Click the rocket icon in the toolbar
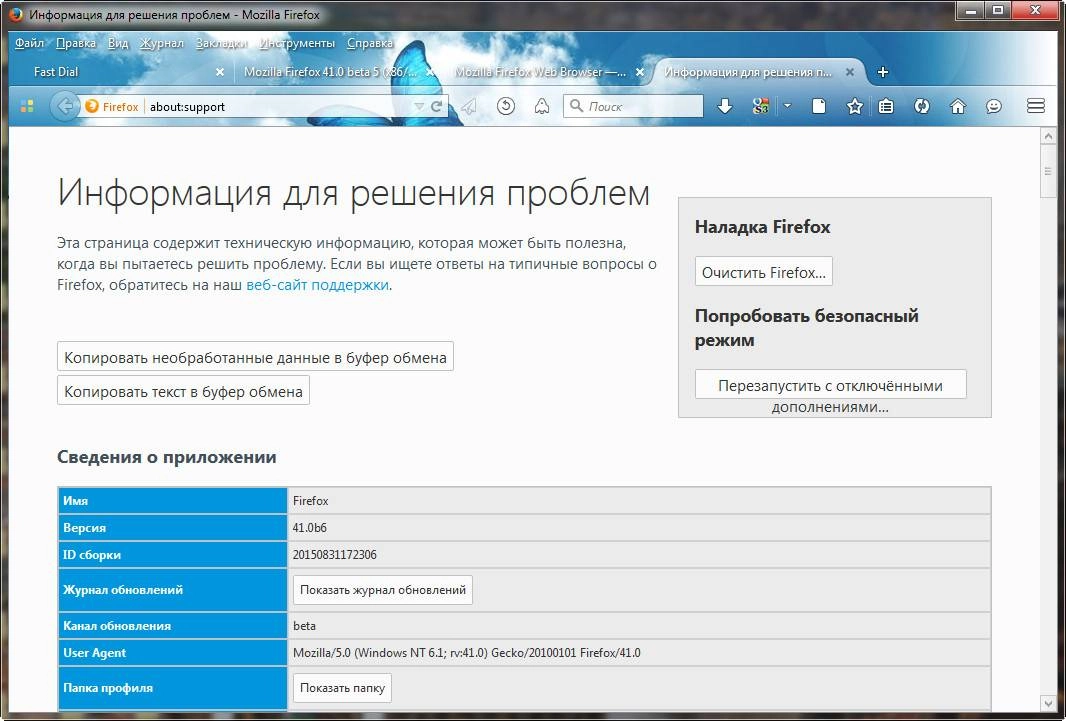 pos(542,107)
